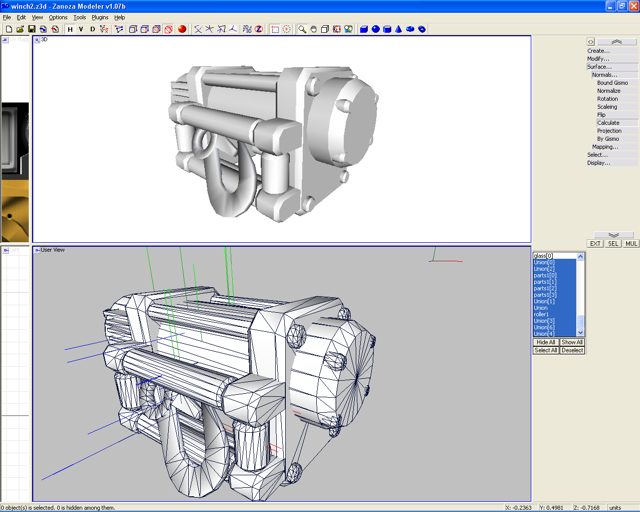Toggle the MUL selection mode button
This screenshot has width=640, height=512.
click(x=631, y=244)
